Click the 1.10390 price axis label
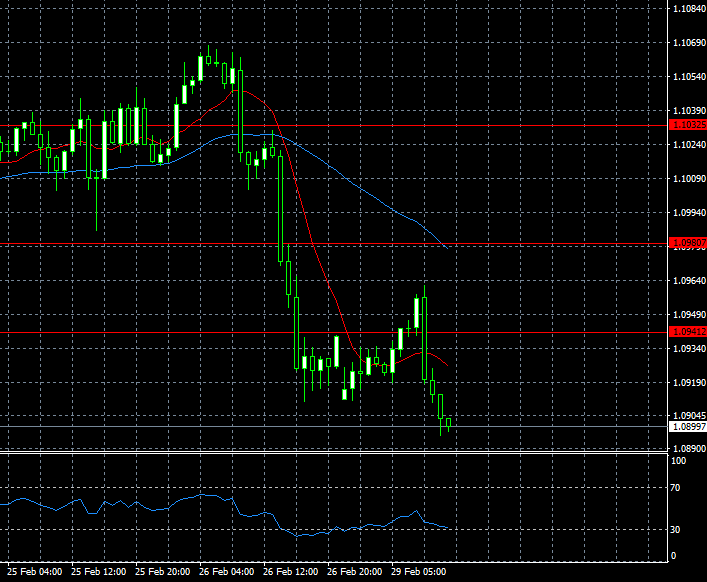Screen dimensions: 707x582 689,110
